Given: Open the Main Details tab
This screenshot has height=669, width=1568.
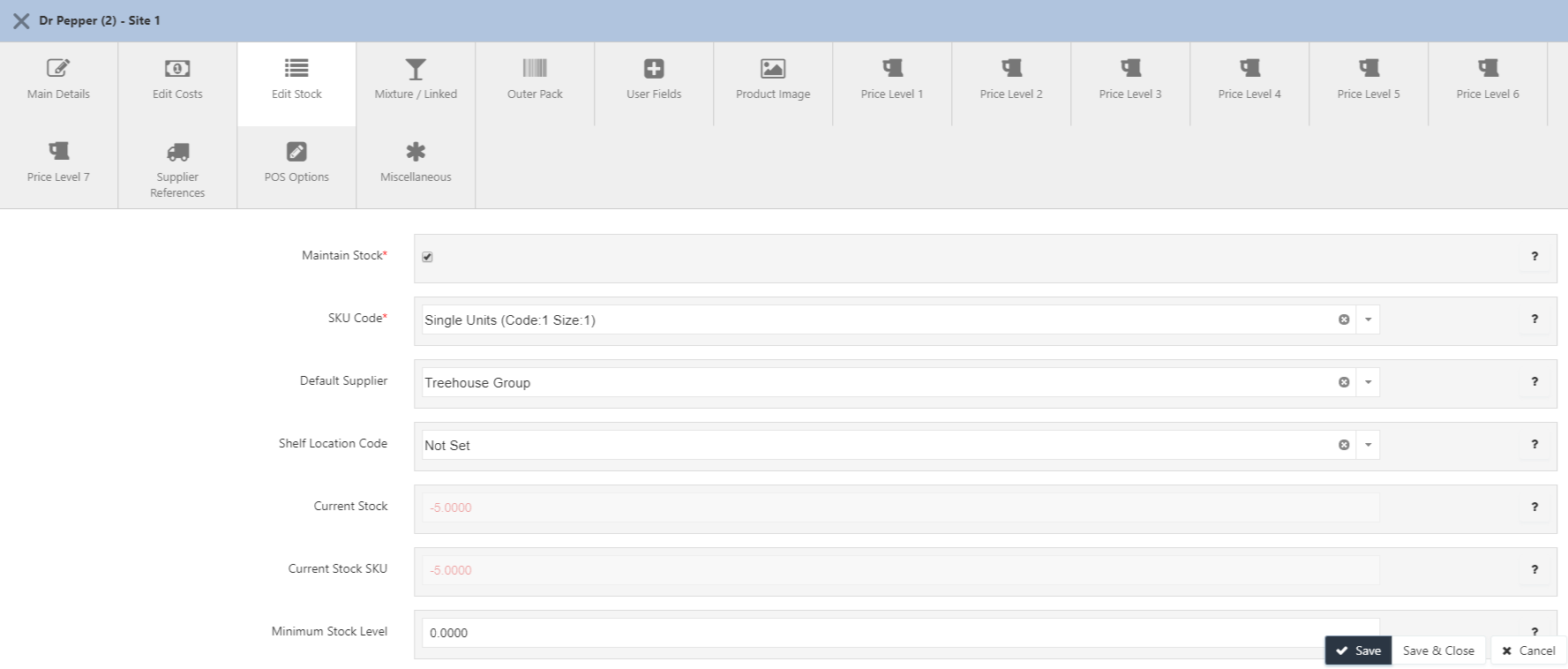Looking at the screenshot, I should [58, 84].
